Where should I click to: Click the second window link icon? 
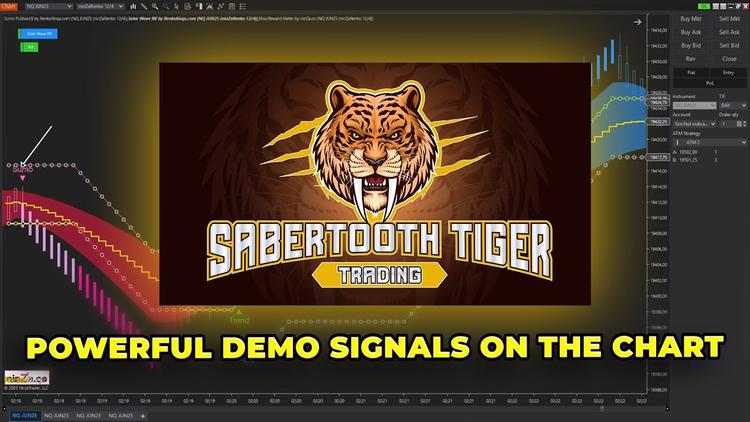723,6
